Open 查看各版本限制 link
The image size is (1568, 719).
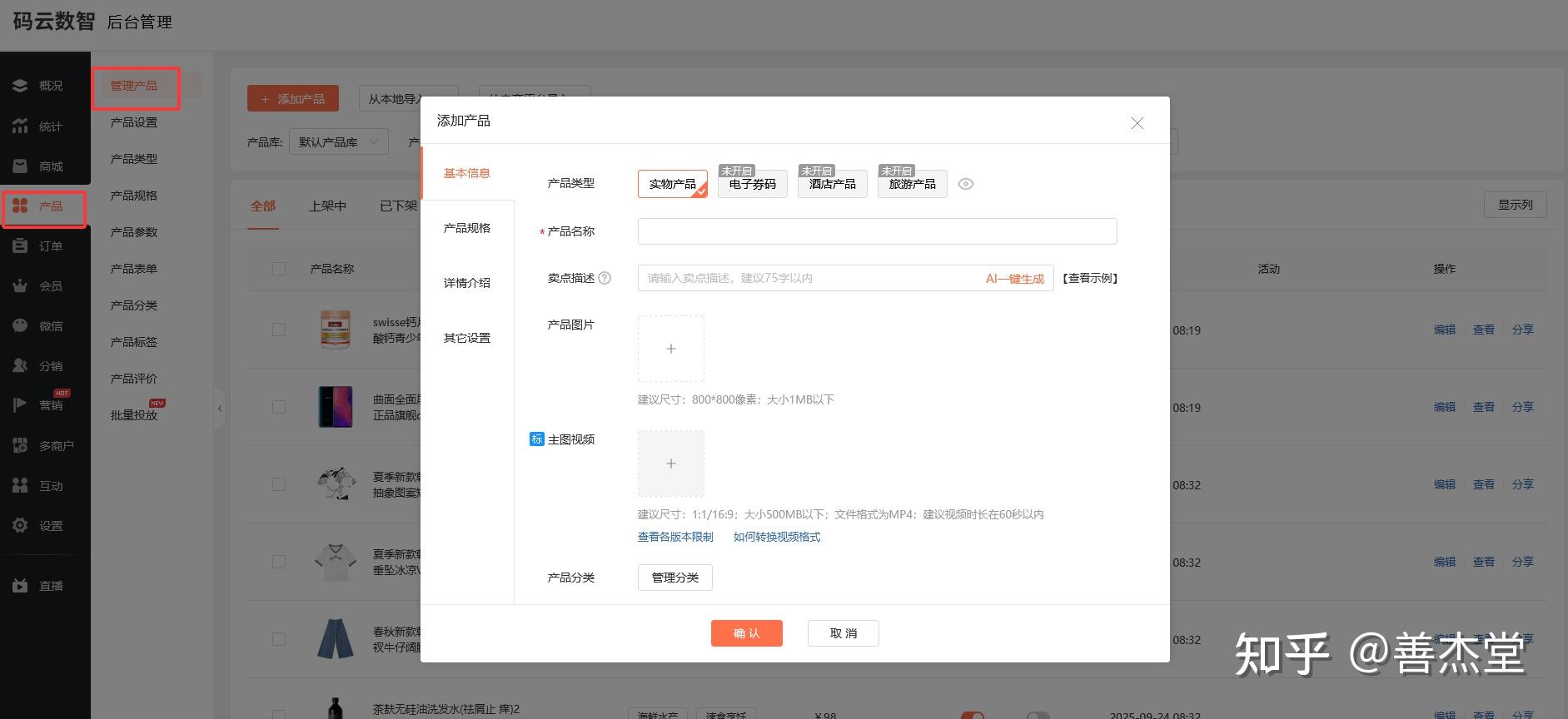pos(675,537)
